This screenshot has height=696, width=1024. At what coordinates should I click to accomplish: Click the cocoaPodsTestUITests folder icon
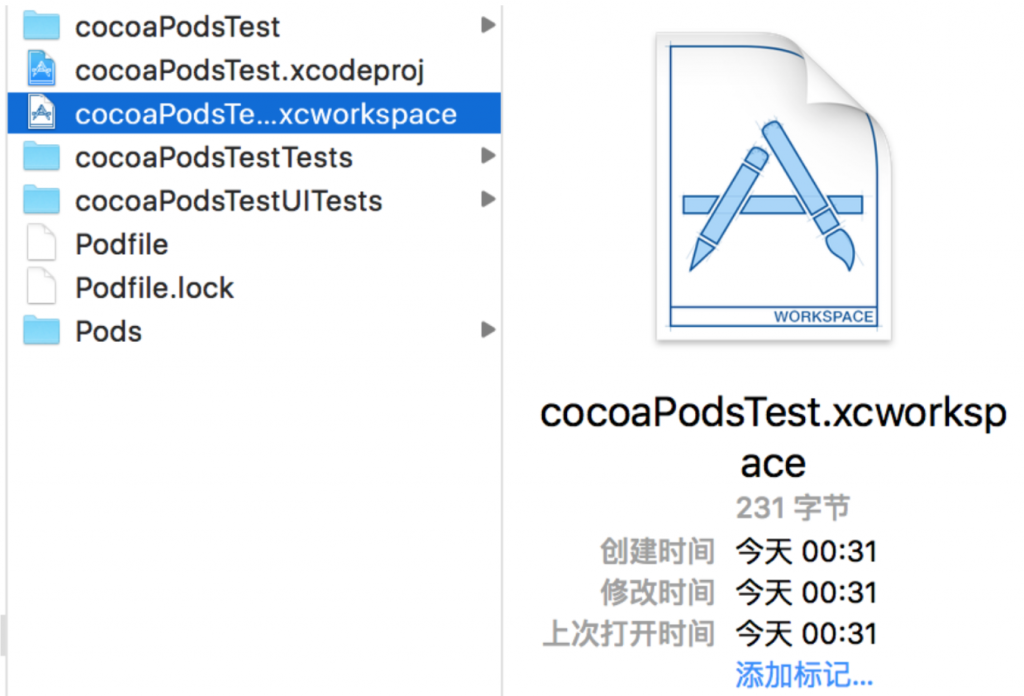pyautogui.click(x=42, y=200)
